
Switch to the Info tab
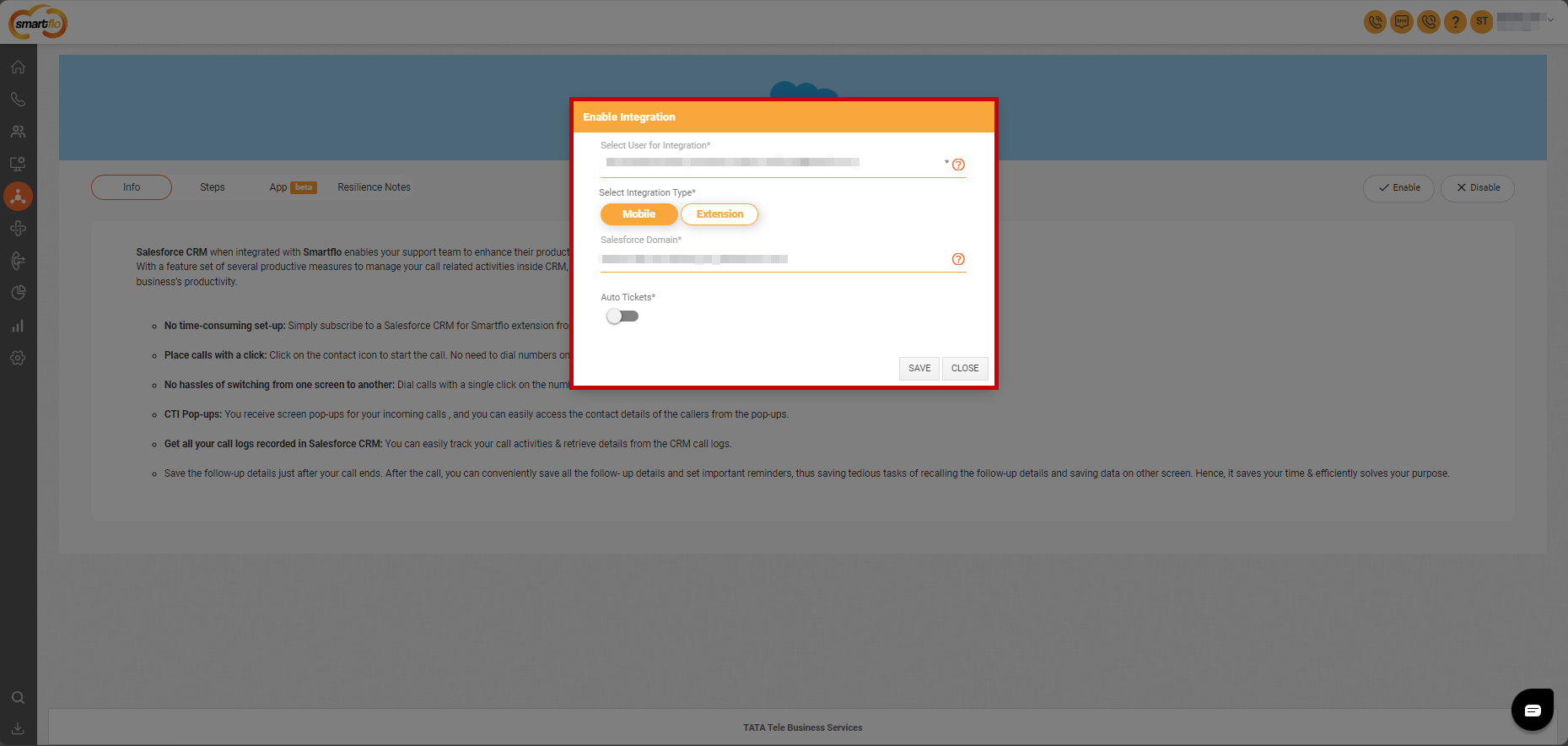[132, 187]
